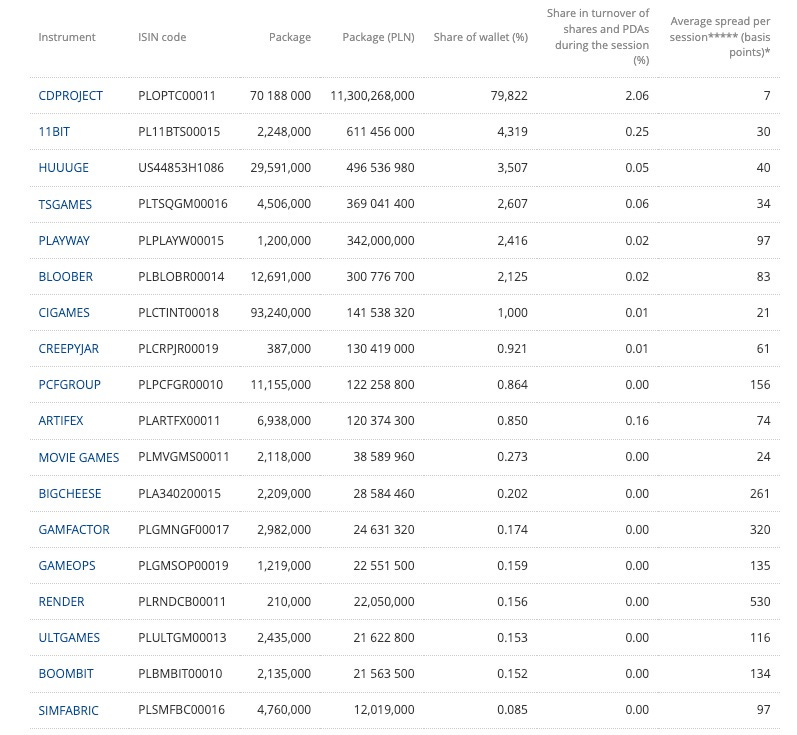Click CREEPYJAR share of wallet value 0.921
Image resolution: width=797 pixels, height=735 pixels.
pyautogui.click(x=512, y=349)
